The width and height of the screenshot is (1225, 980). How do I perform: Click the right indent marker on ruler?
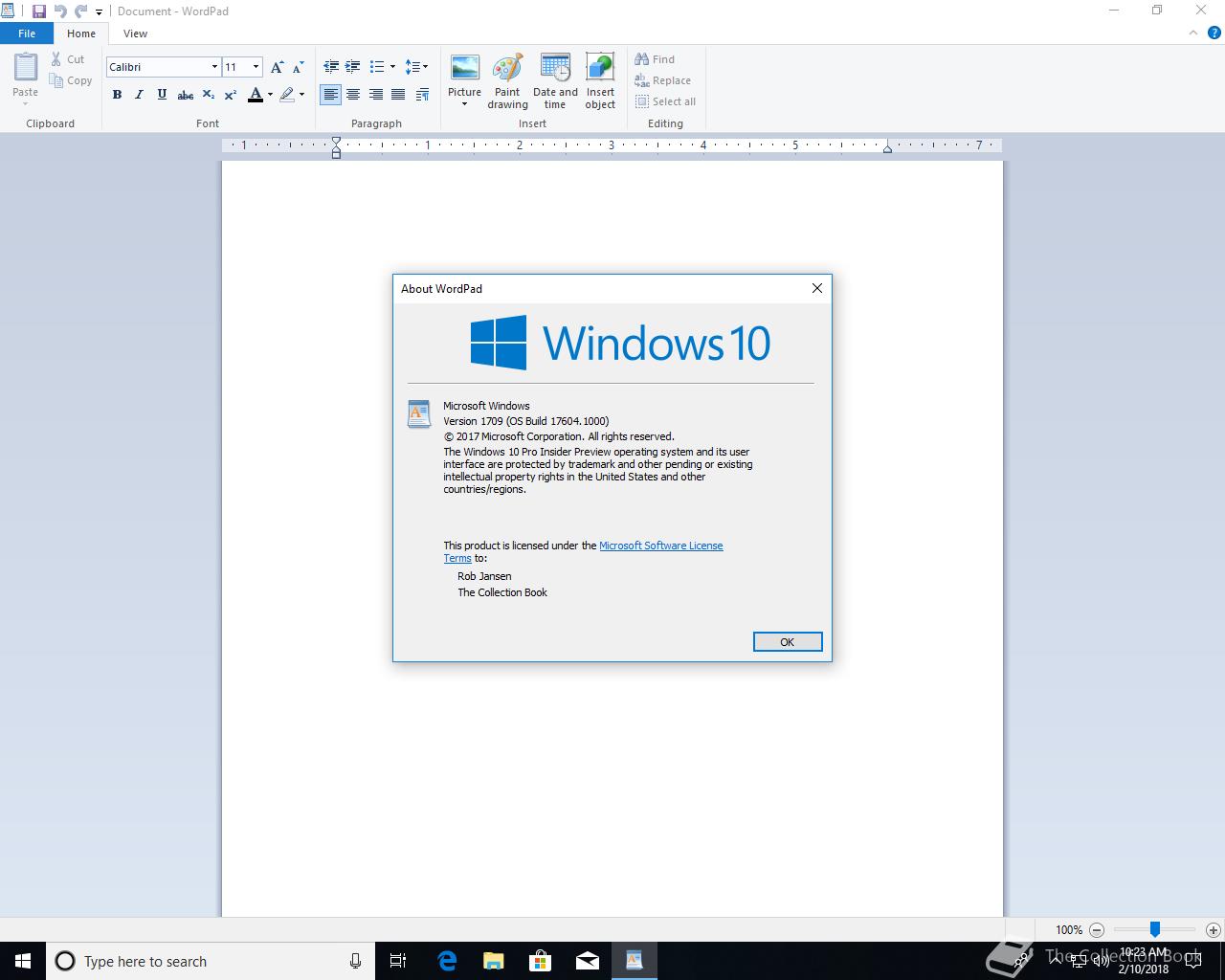click(x=887, y=148)
